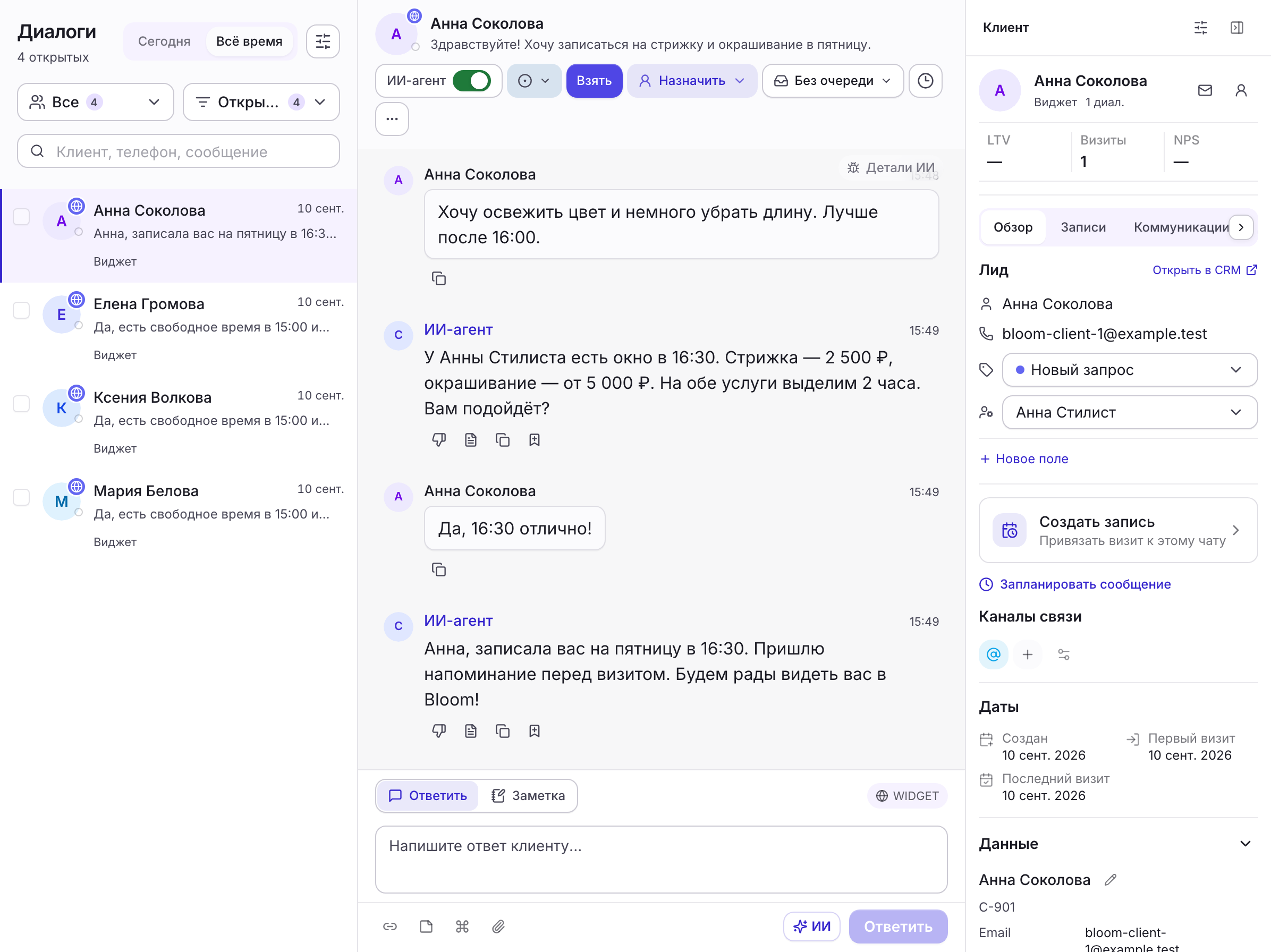Image resolution: width=1271 pixels, height=952 pixels.
Task: Open the Мария Белова conversation
Action: click(179, 516)
